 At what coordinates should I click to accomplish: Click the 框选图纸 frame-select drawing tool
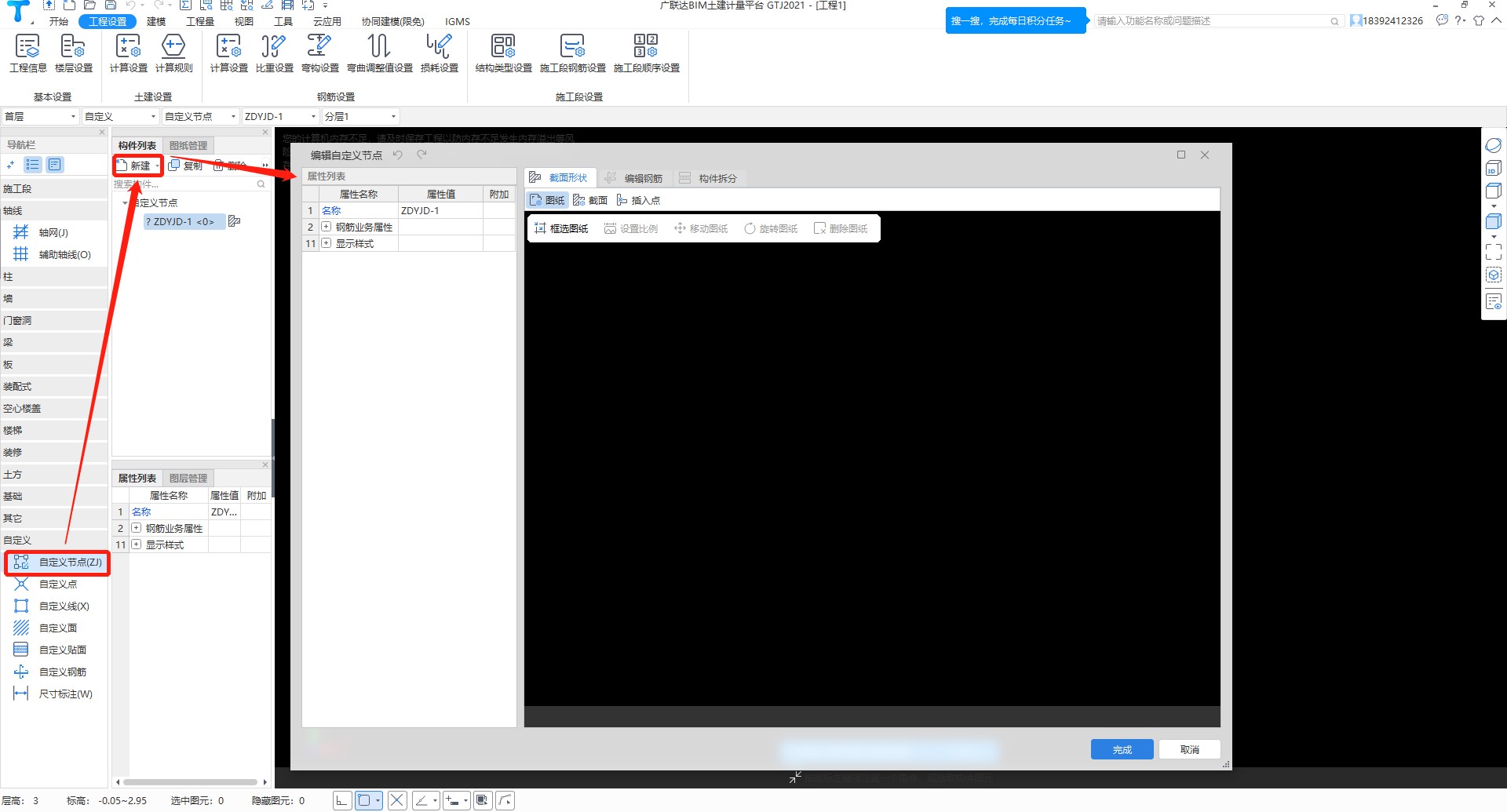[561, 228]
